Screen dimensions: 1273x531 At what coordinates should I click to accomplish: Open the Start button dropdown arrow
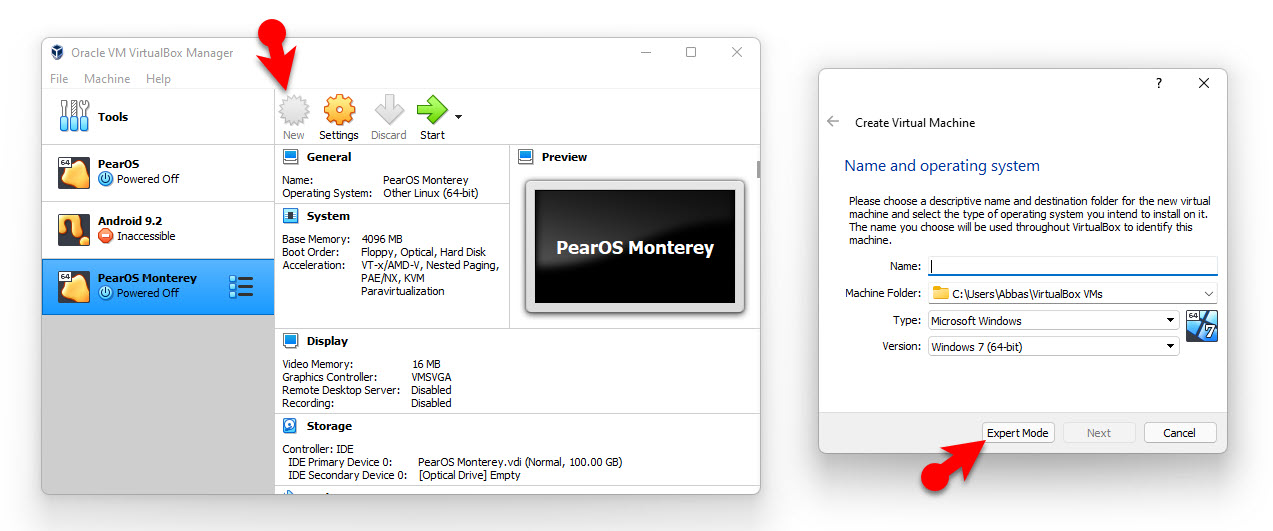[458, 117]
